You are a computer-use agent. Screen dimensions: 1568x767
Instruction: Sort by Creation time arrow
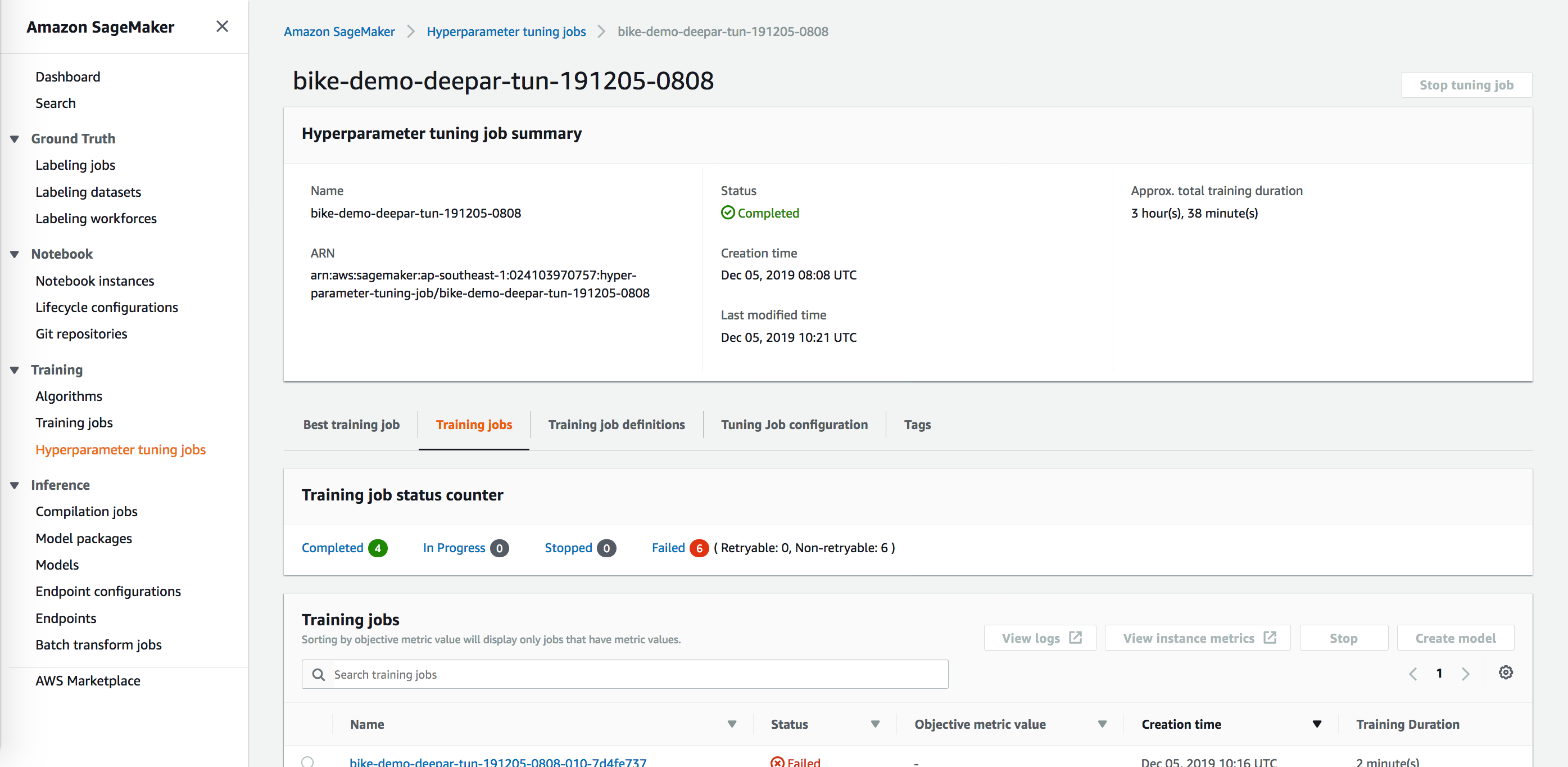point(1317,724)
